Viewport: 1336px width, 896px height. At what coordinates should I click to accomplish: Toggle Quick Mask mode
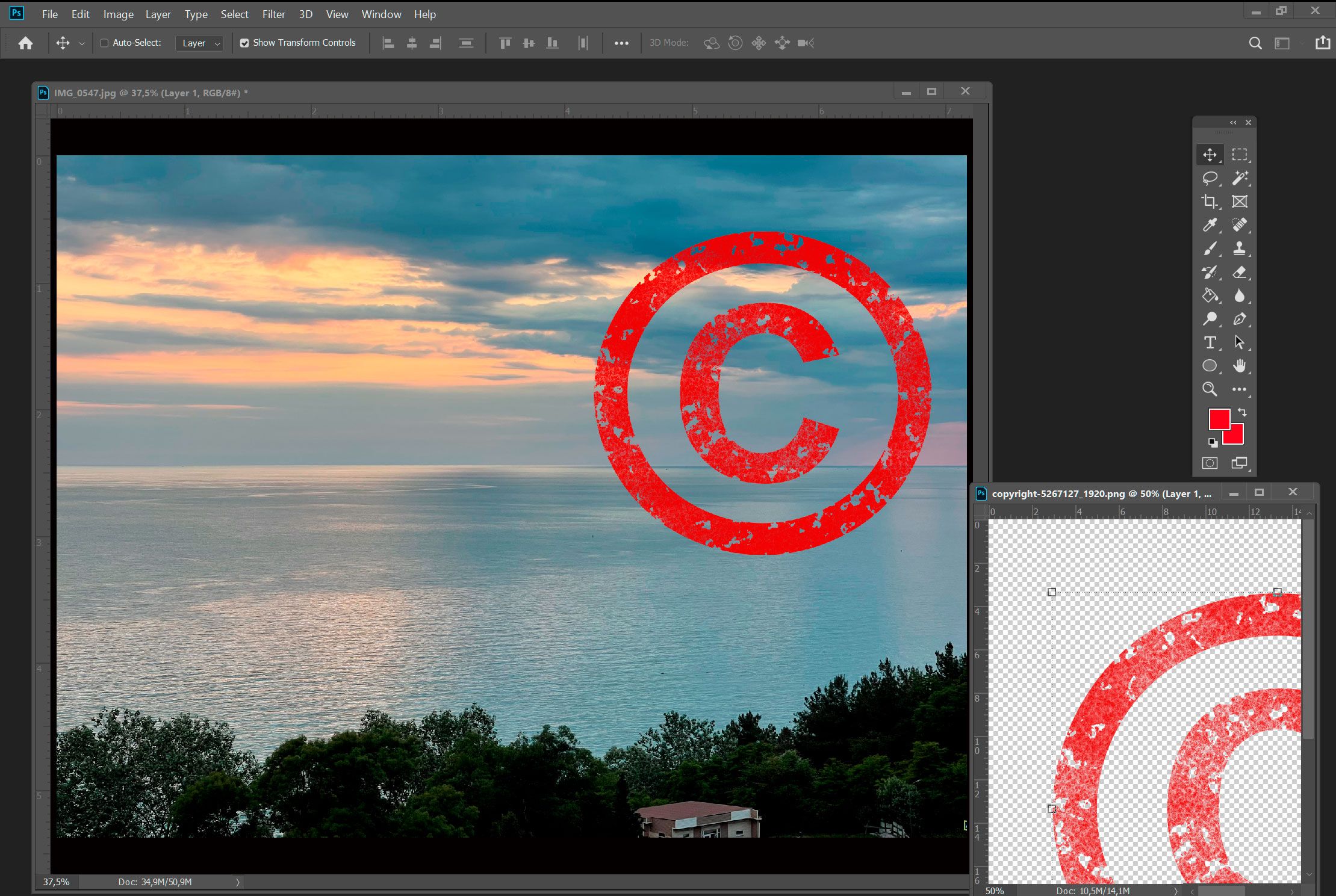point(1210,463)
